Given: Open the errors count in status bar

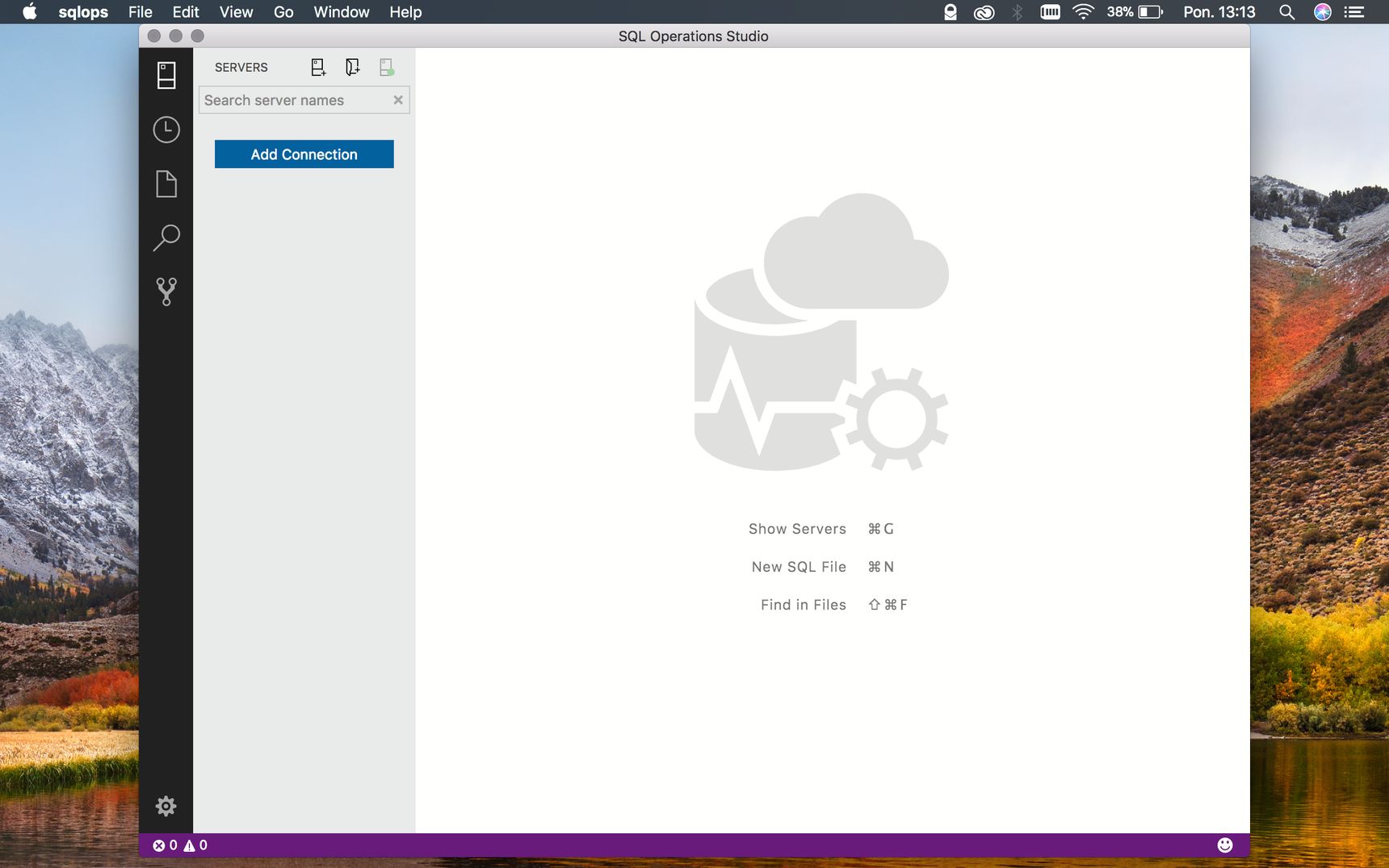Looking at the screenshot, I should (165, 845).
